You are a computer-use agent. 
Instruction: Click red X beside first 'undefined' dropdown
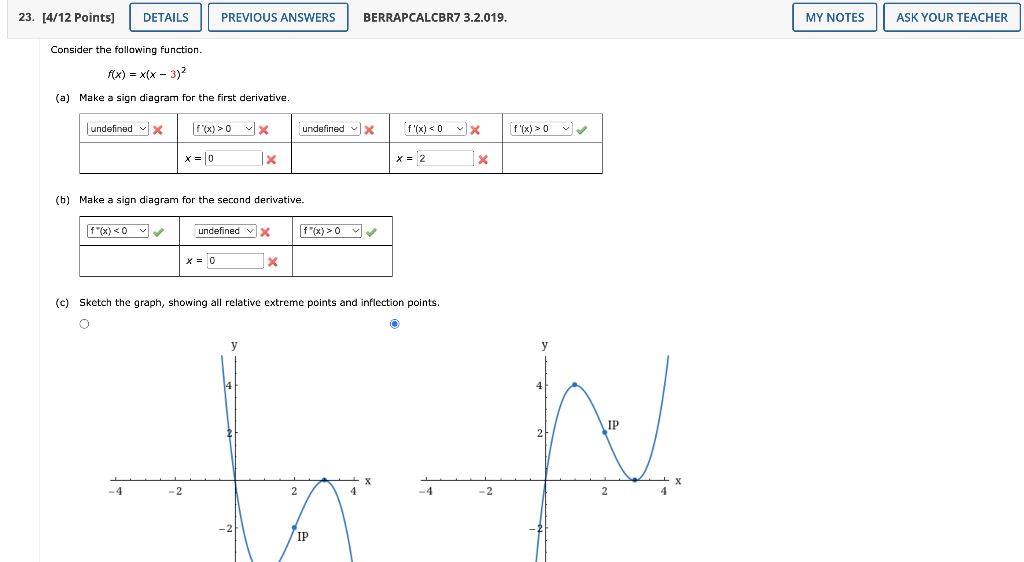click(157, 130)
